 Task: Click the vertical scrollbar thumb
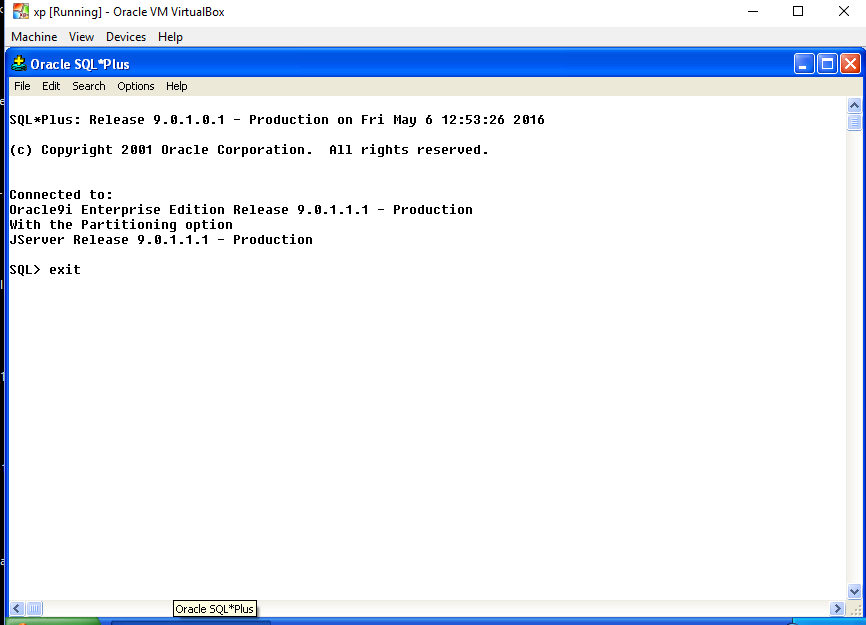tap(854, 121)
